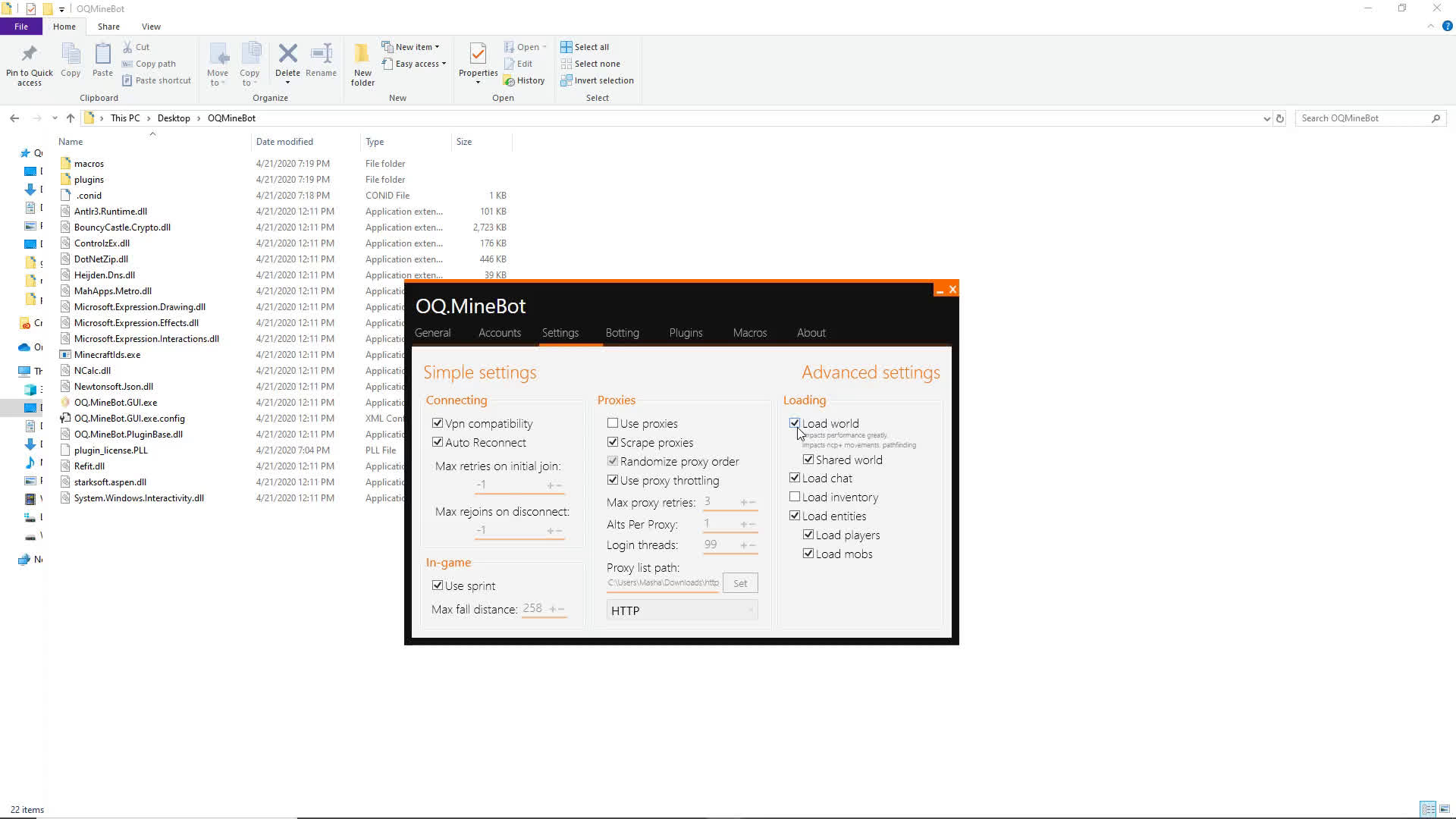This screenshot has height=819, width=1456.
Task: Click Select none in ribbon
Action: pos(590,64)
